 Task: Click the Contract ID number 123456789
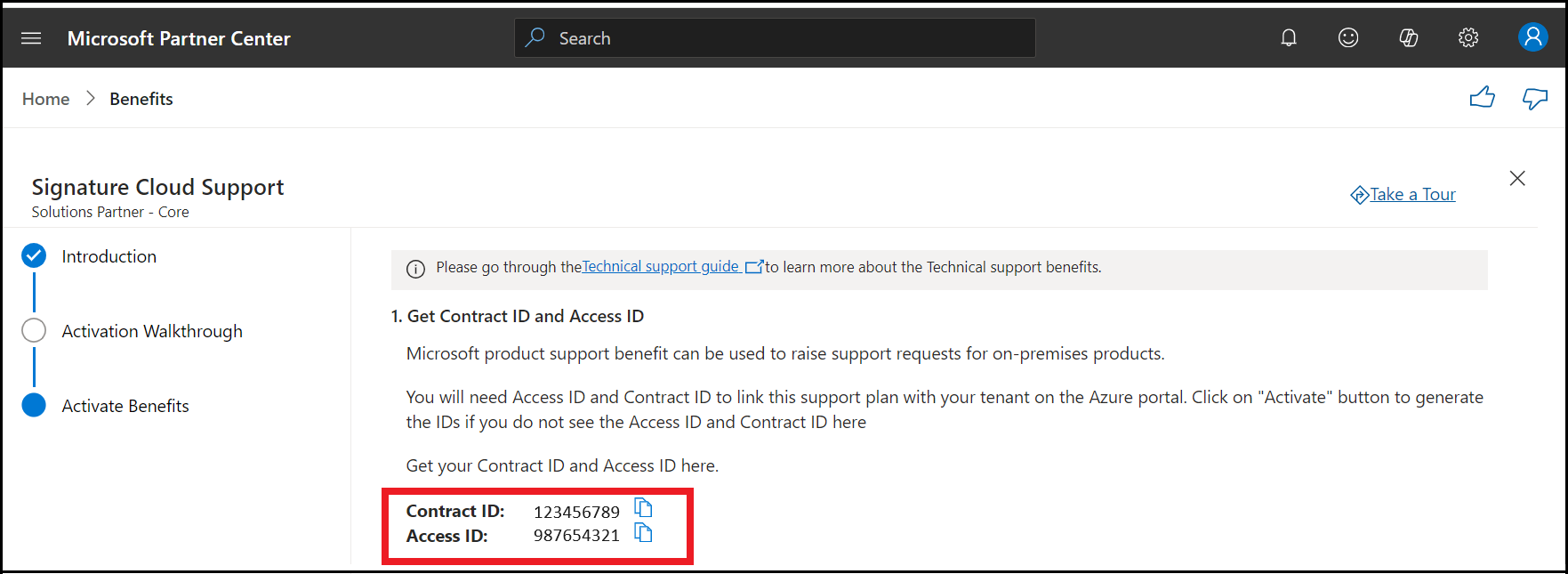tap(576, 512)
